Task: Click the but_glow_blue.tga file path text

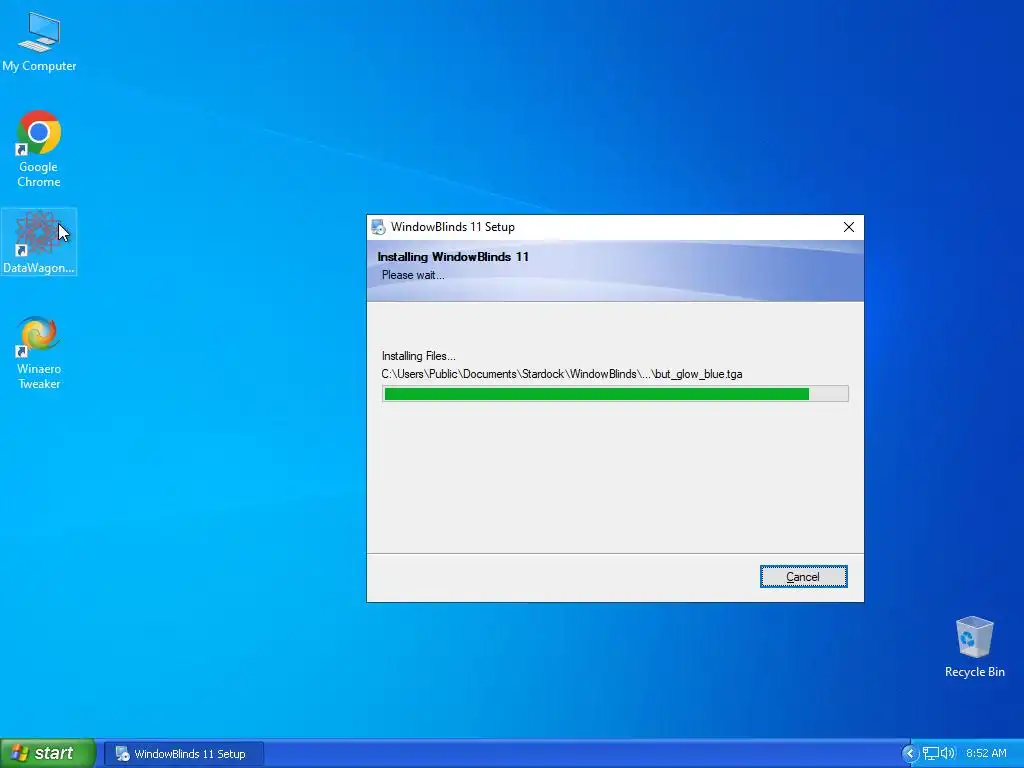Action: coord(562,374)
